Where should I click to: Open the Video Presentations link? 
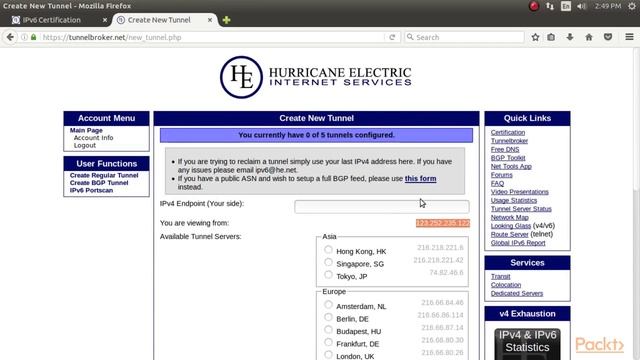pos(520,192)
